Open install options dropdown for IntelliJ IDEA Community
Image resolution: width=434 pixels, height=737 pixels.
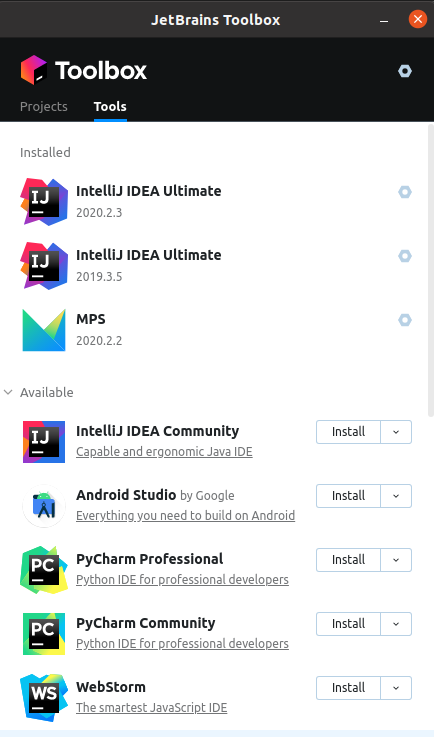tap(396, 432)
